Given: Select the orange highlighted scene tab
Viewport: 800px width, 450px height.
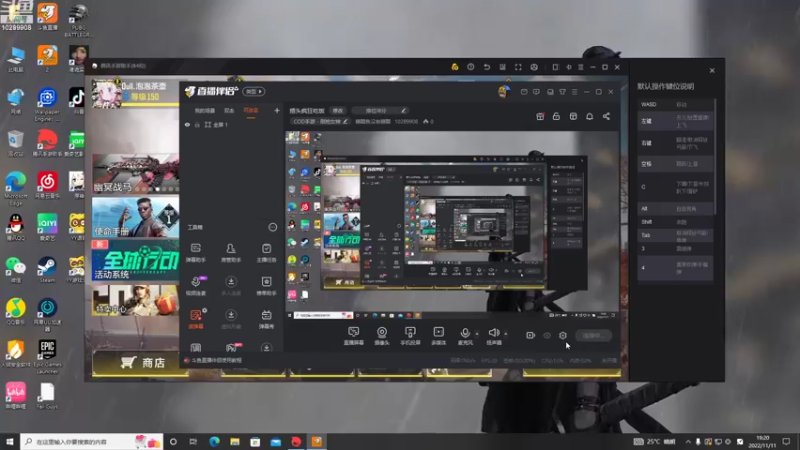Looking at the screenshot, I should point(251,110).
